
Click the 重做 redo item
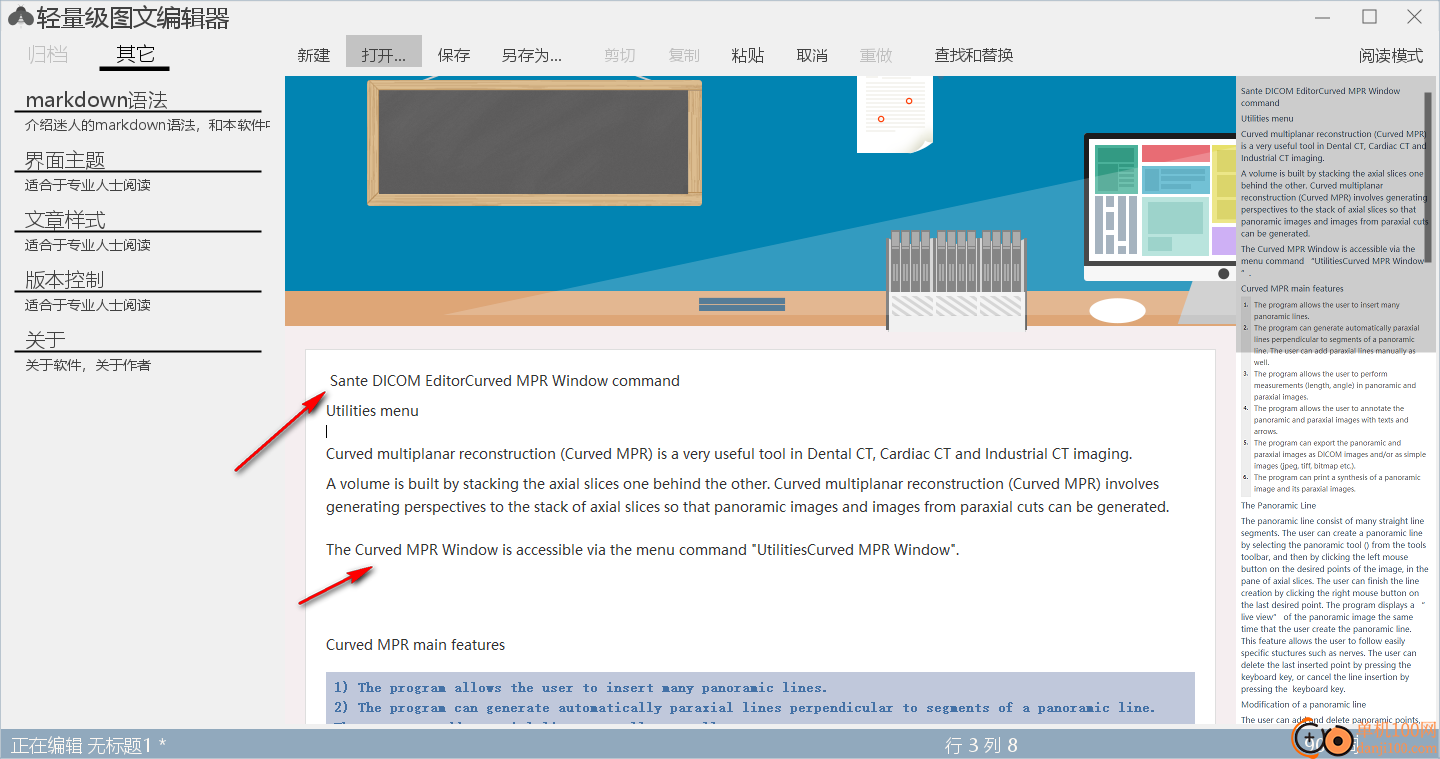[876, 55]
